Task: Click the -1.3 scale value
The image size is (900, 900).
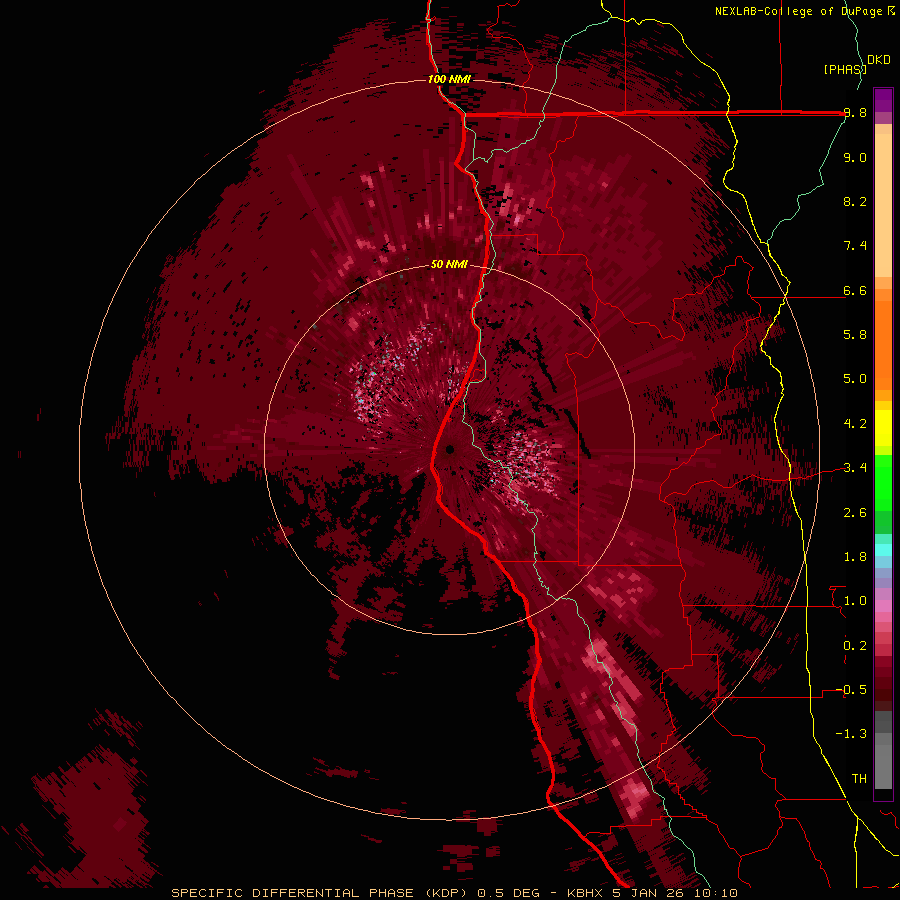Action: pos(851,734)
